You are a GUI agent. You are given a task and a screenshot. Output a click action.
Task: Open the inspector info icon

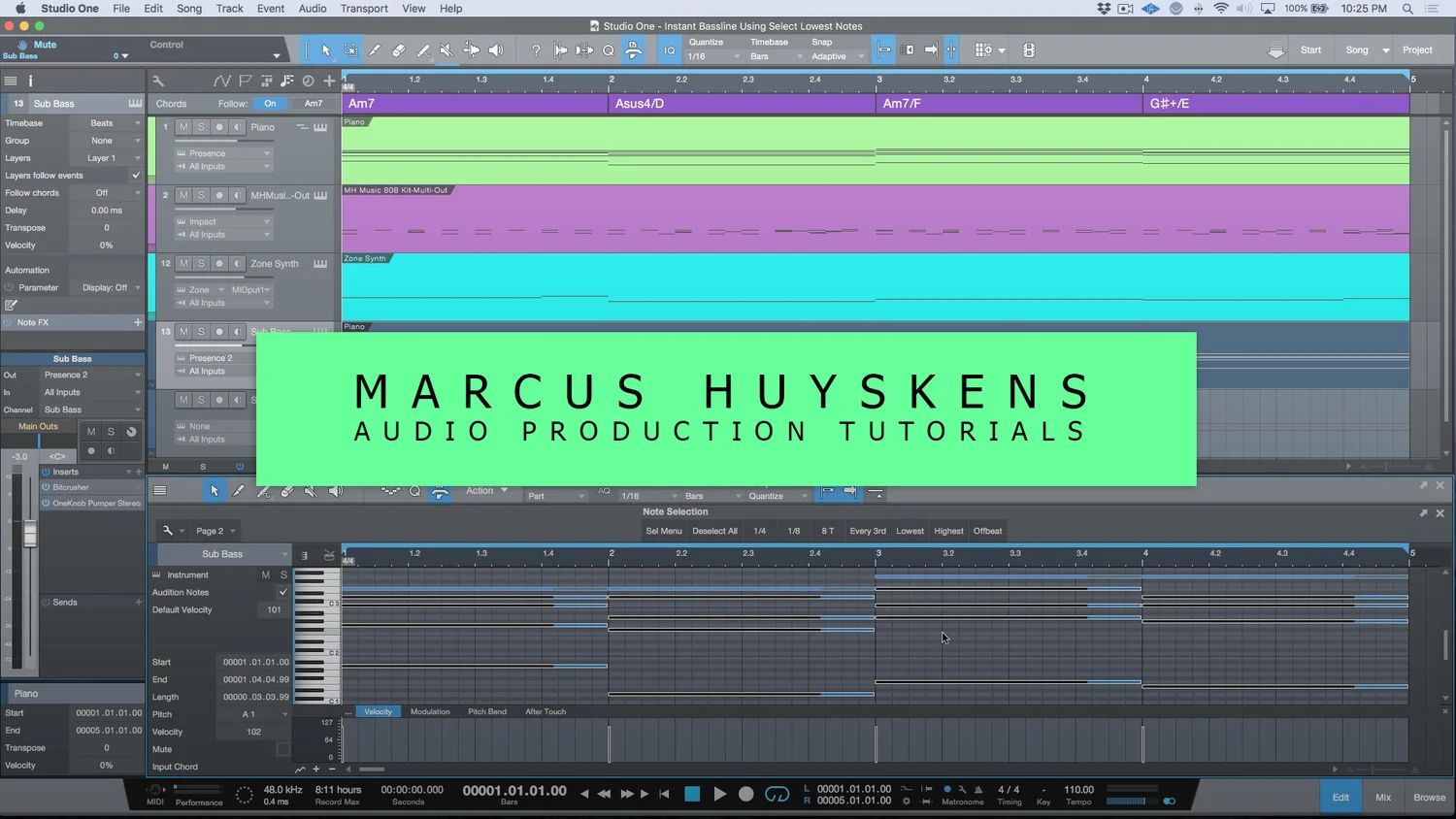pyautogui.click(x=30, y=82)
